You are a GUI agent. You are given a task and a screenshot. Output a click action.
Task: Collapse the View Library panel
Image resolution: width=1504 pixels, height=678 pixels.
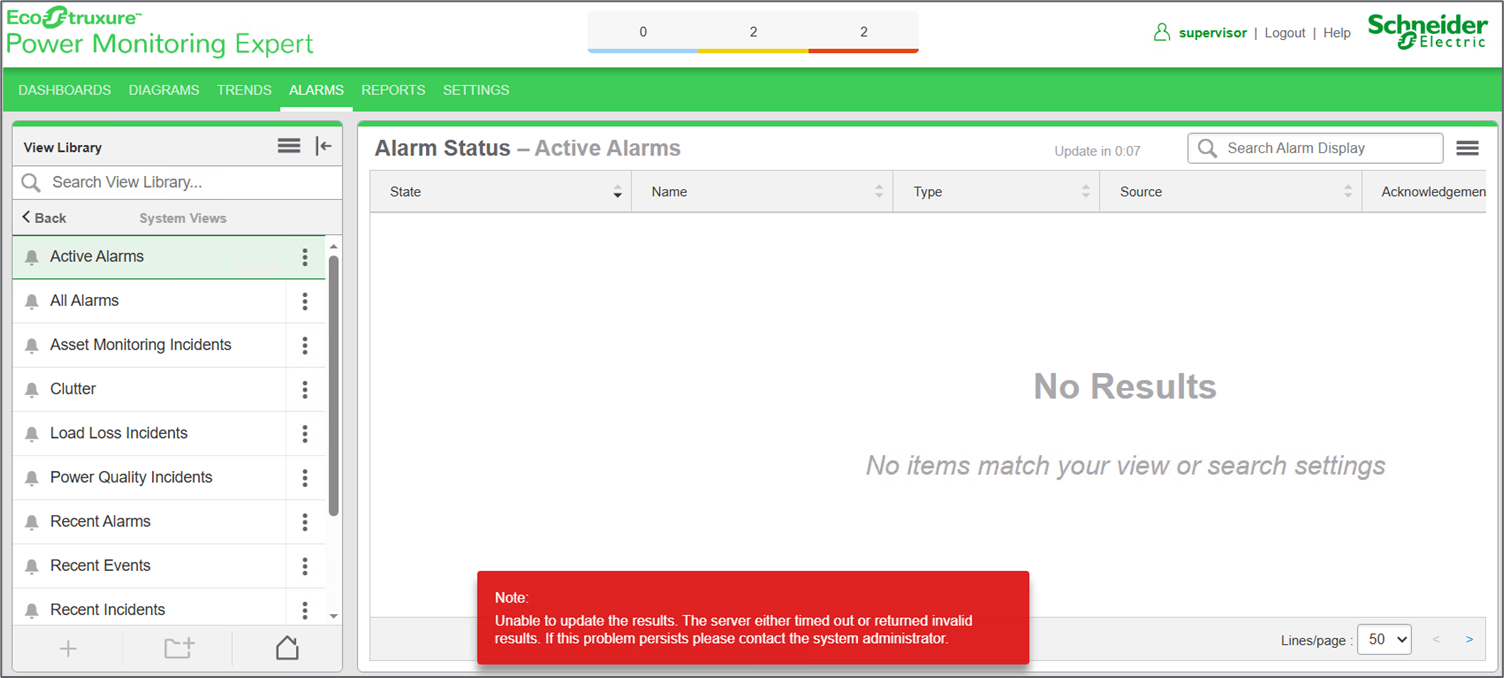point(323,146)
